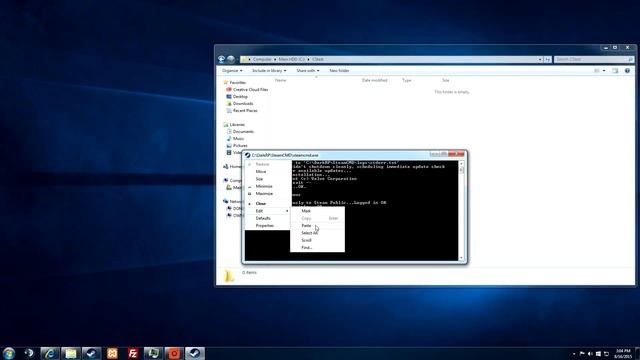The height and width of the screenshot is (360, 640).
Task: Select Favorites in navigation pane
Action: pyautogui.click(x=238, y=82)
